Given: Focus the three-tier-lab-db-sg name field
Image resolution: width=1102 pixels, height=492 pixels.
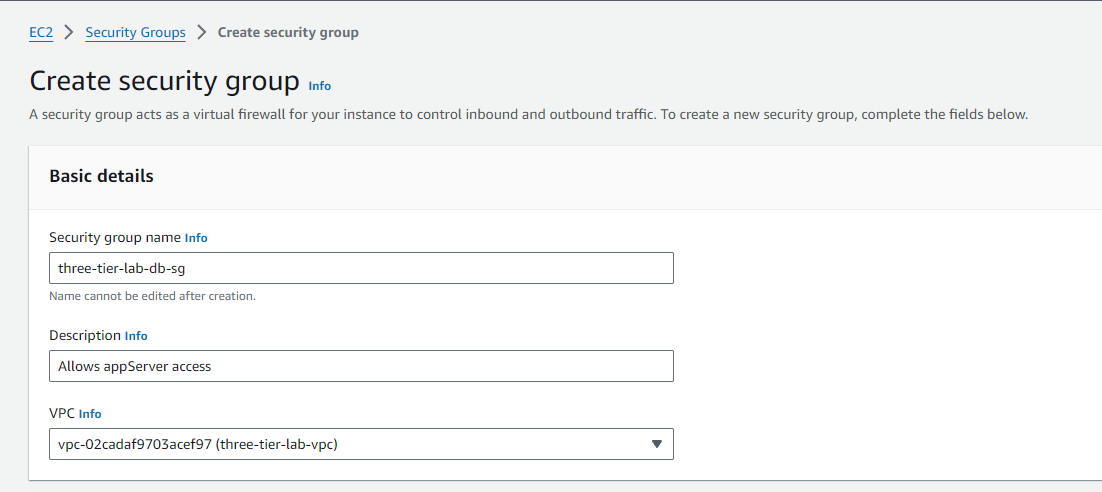Looking at the screenshot, I should (361, 268).
